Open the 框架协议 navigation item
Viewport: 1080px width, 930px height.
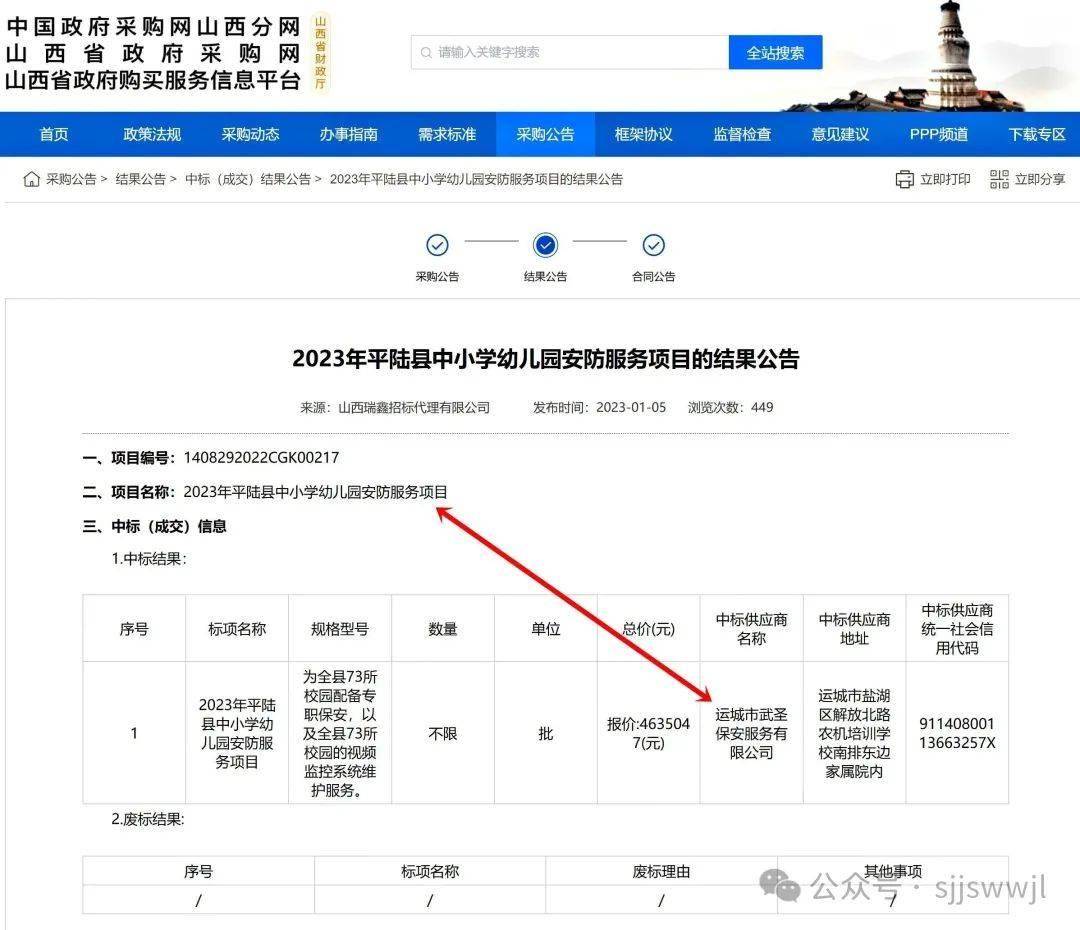point(643,134)
